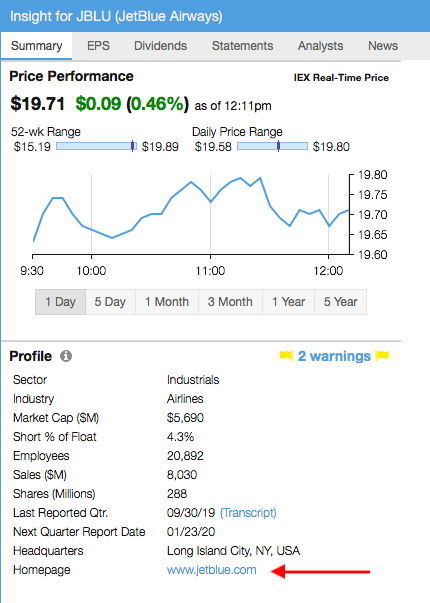Click the $5,690 market cap value
Image resolution: width=430 pixels, height=603 pixels.
click(x=185, y=418)
